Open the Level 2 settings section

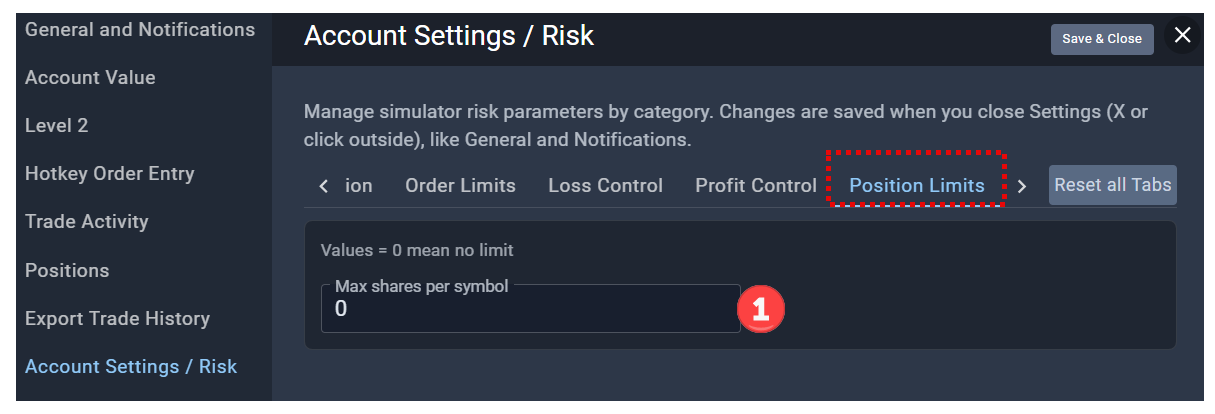57,125
